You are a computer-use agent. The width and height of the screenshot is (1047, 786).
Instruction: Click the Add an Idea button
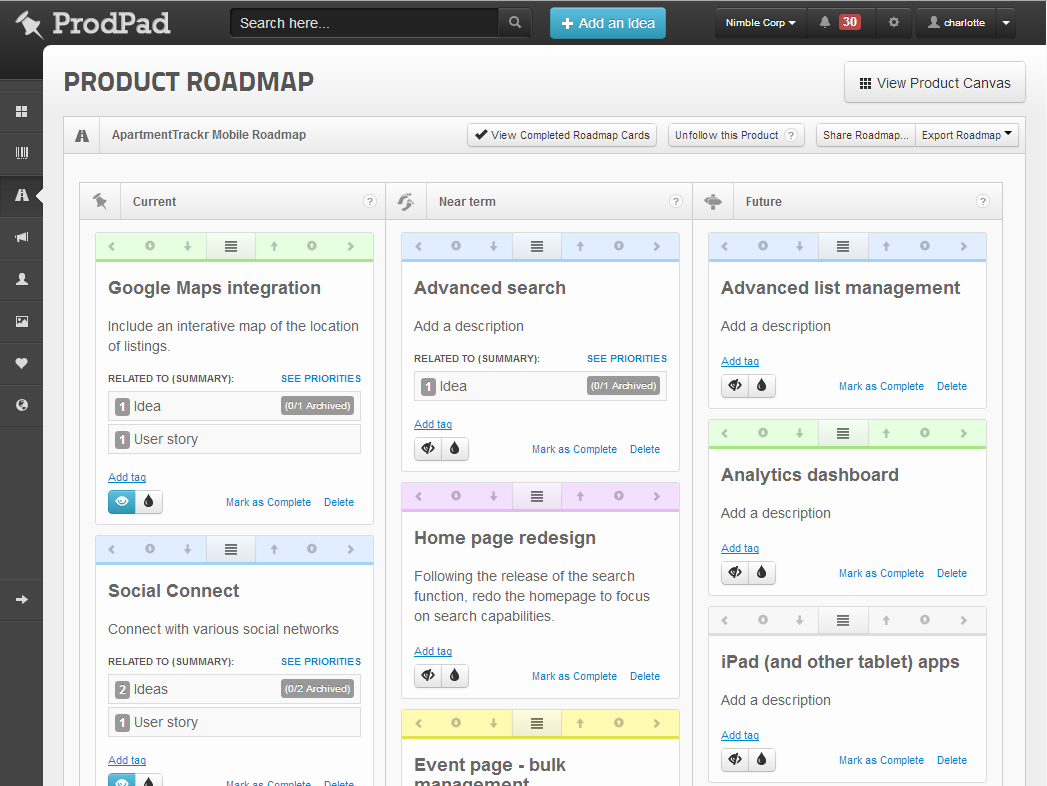point(607,23)
